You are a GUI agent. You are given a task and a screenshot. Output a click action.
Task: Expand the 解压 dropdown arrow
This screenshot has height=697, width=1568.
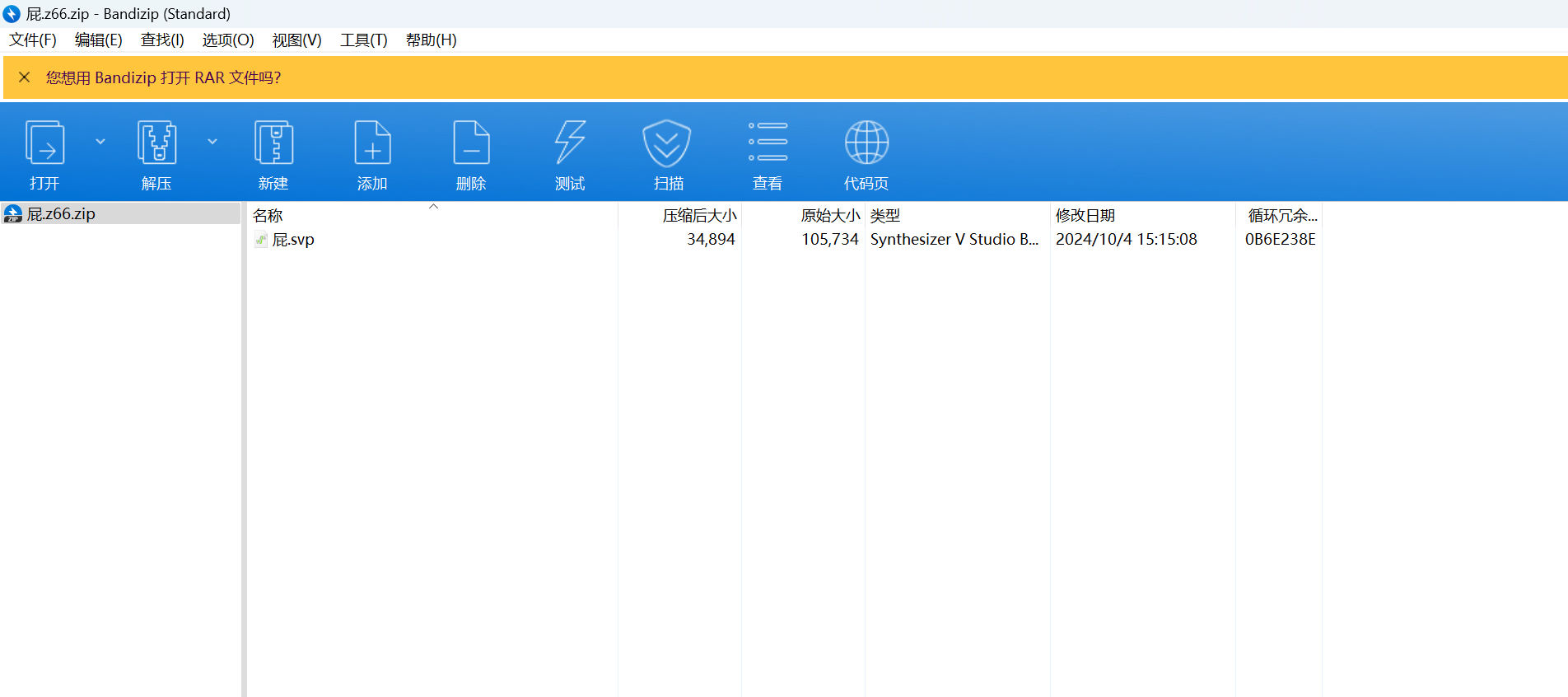click(x=212, y=142)
